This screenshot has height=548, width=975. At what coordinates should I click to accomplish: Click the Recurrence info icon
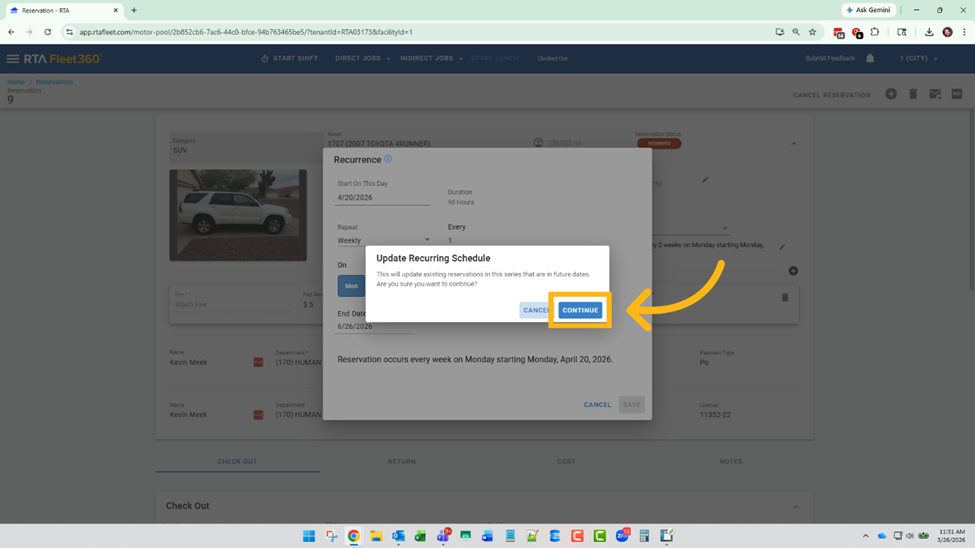tap(388, 159)
